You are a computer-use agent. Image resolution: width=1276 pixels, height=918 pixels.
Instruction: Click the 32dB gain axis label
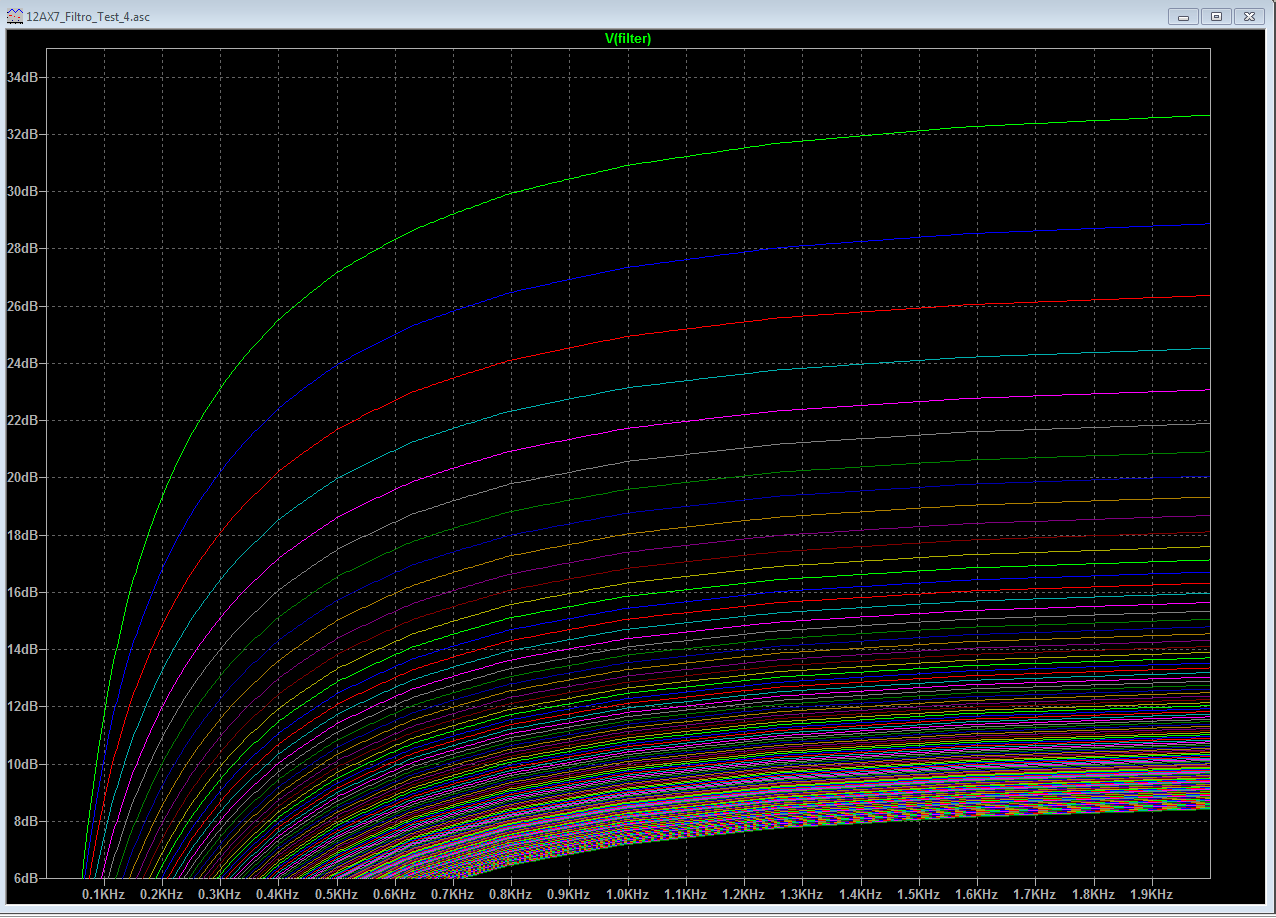(22, 134)
